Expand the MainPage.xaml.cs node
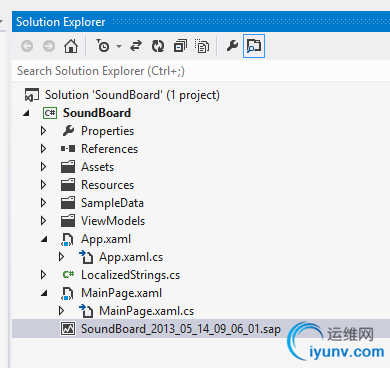Viewport: 390px width, 368px height. click(x=61, y=311)
